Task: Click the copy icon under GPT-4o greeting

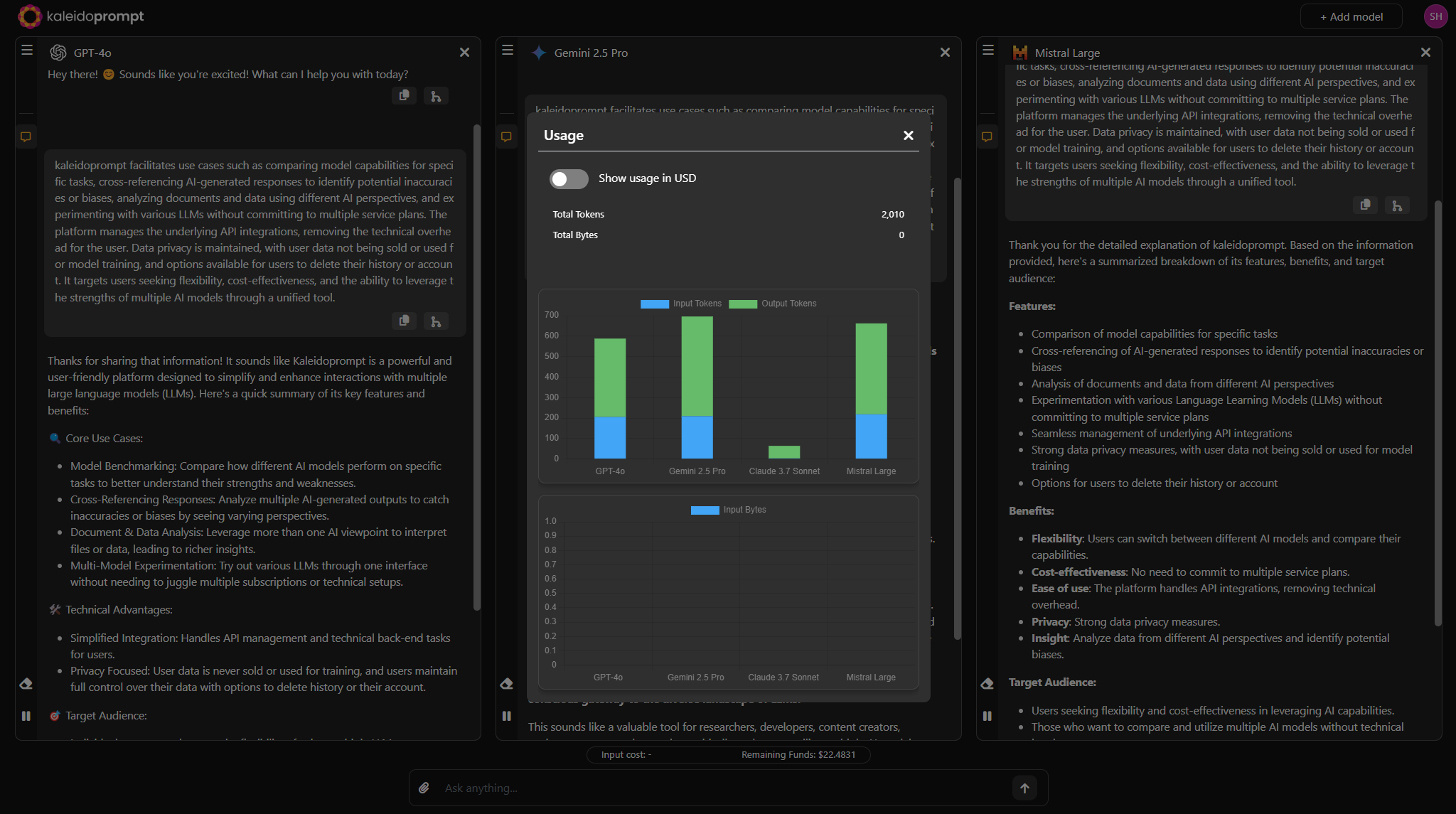Action: (404, 95)
